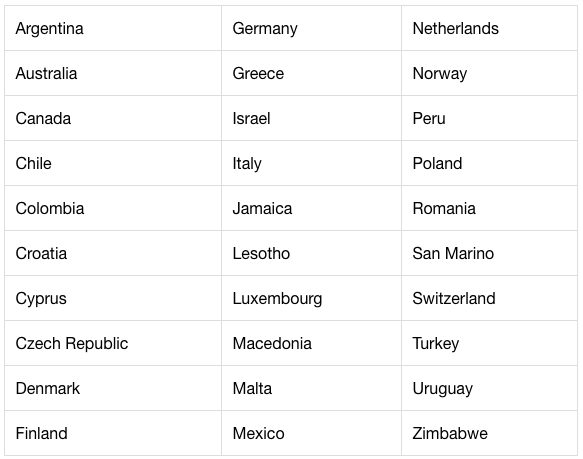Select the Israel entry
Screen dimensions: 583x459
[x=312, y=118]
